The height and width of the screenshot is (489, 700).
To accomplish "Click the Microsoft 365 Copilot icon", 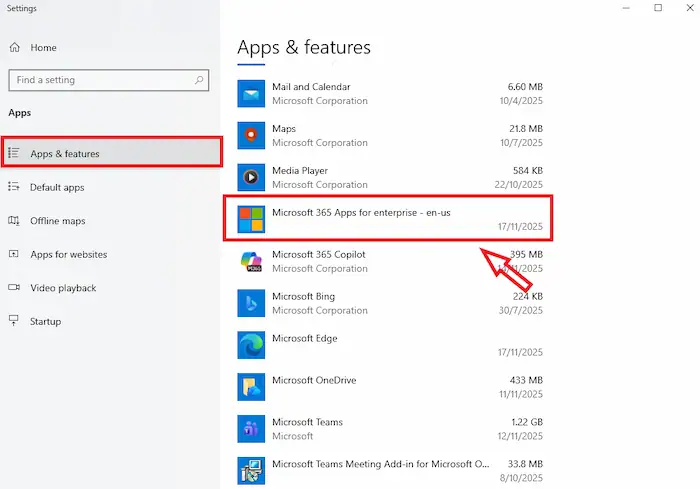I will click(x=250, y=261).
